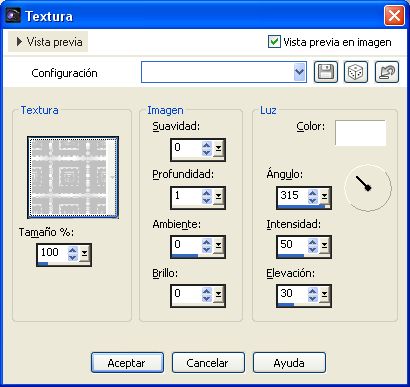Click the Ambiente value field
This screenshot has width=410, height=387.
point(187,246)
